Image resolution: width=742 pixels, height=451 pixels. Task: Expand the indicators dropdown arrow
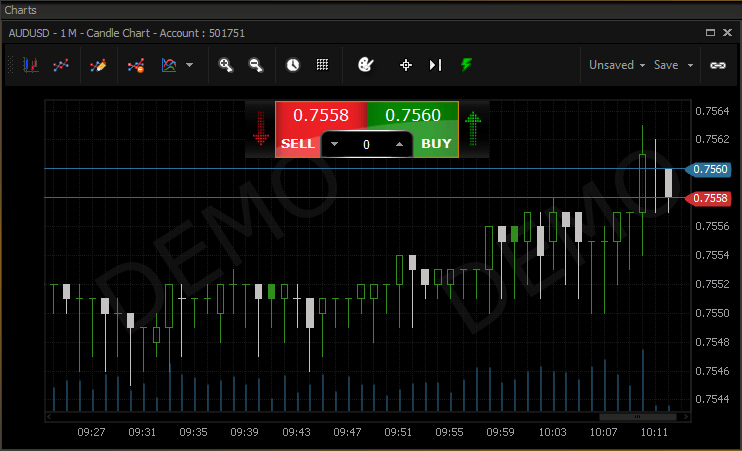click(x=190, y=65)
